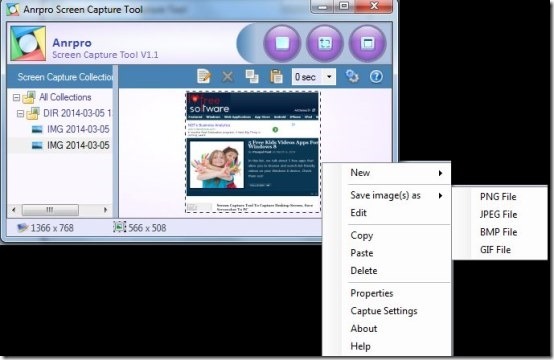This screenshot has height=360, width=554.
Task: Click the horizontal scrollbar thumb in tree
Action: click(50, 210)
